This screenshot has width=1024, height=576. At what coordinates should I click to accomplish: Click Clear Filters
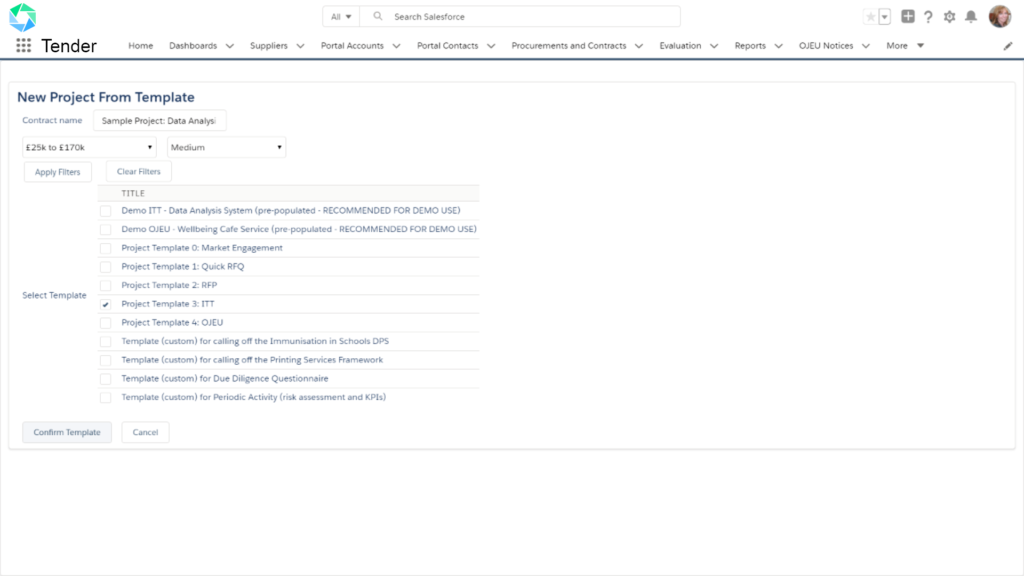(137, 171)
